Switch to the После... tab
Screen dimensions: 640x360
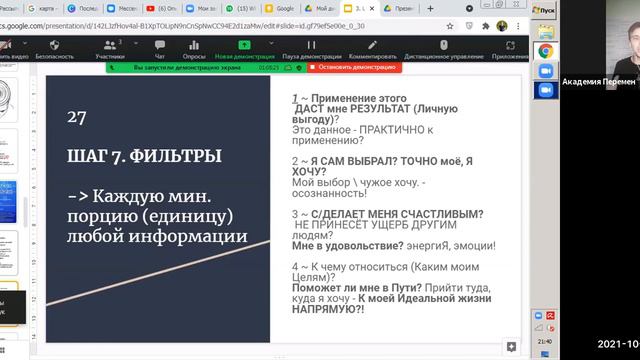point(82,9)
